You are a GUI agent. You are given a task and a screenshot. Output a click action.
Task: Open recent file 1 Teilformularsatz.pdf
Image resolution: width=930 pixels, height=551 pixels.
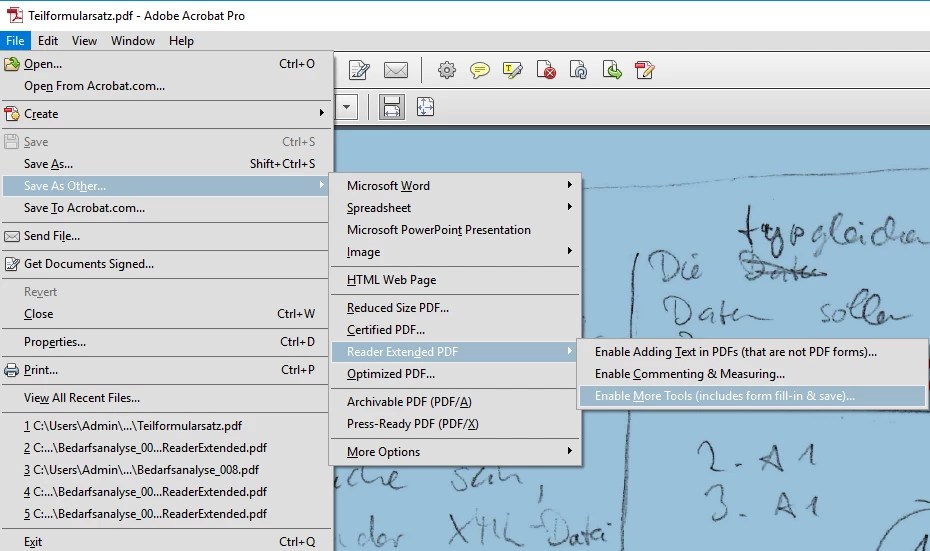(165, 426)
